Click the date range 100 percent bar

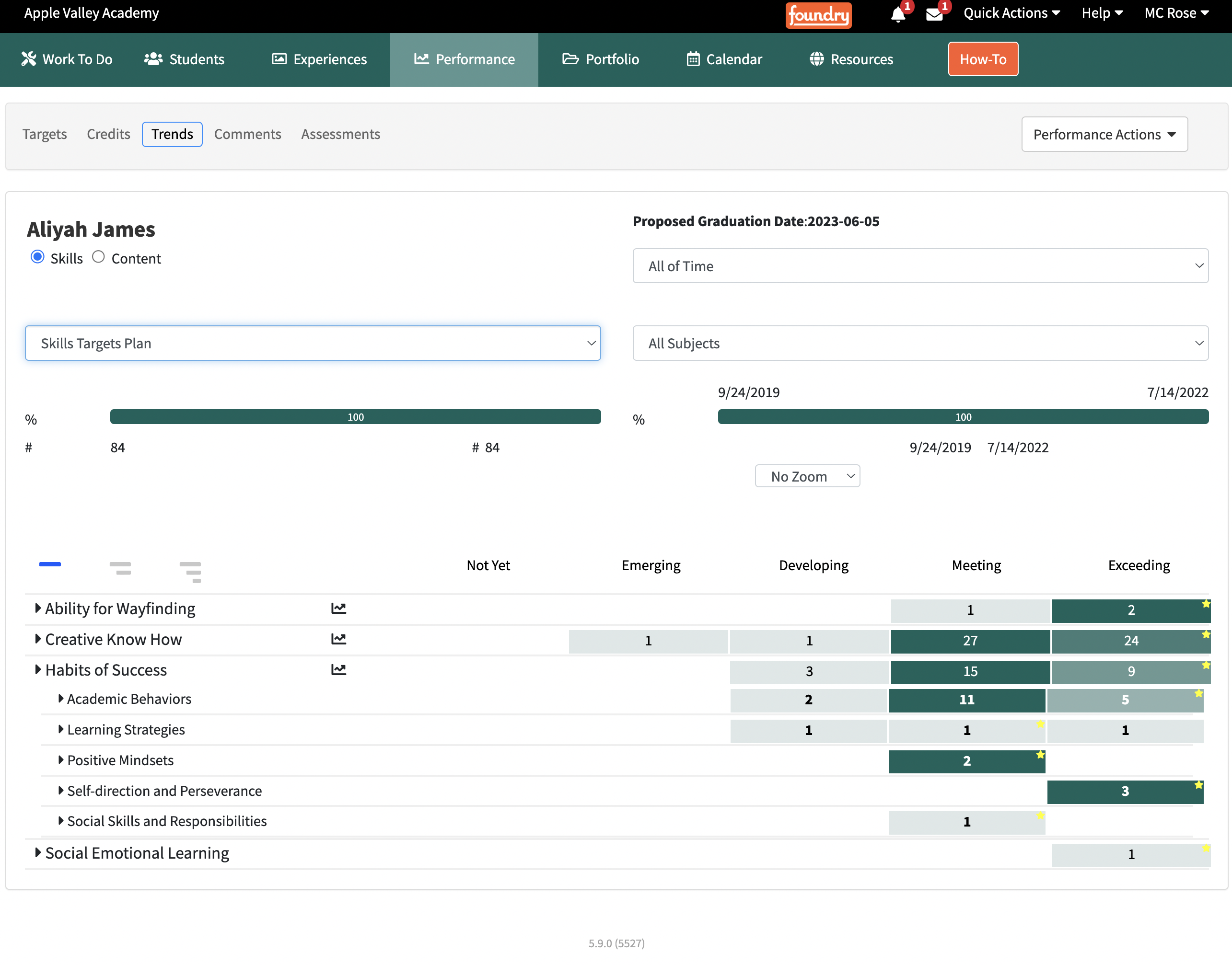click(x=963, y=417)
